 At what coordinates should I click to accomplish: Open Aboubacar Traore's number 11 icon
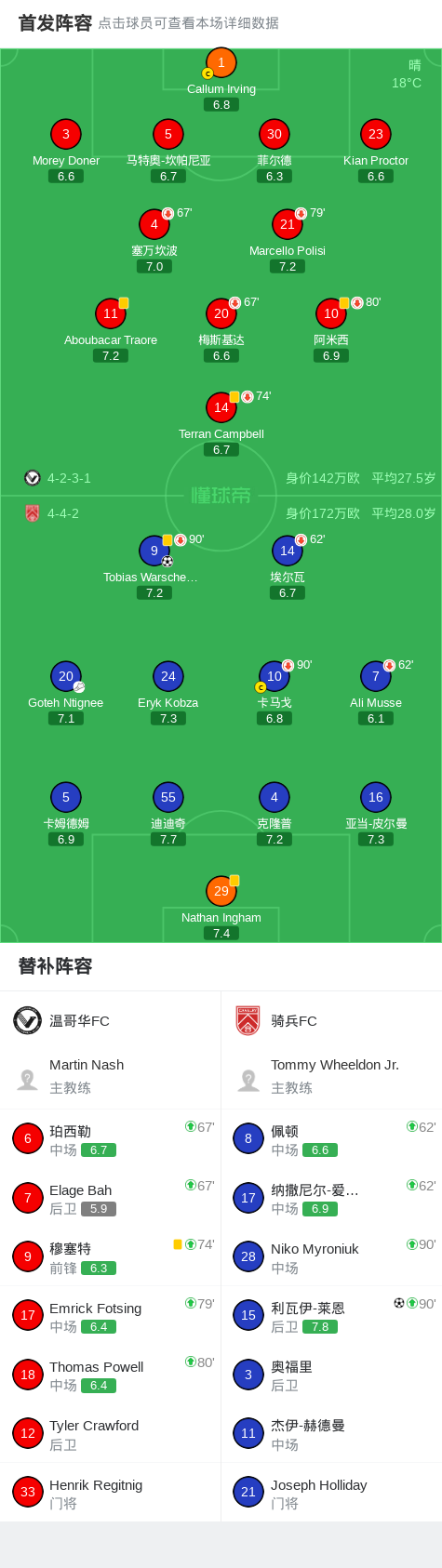pos(111,313)
